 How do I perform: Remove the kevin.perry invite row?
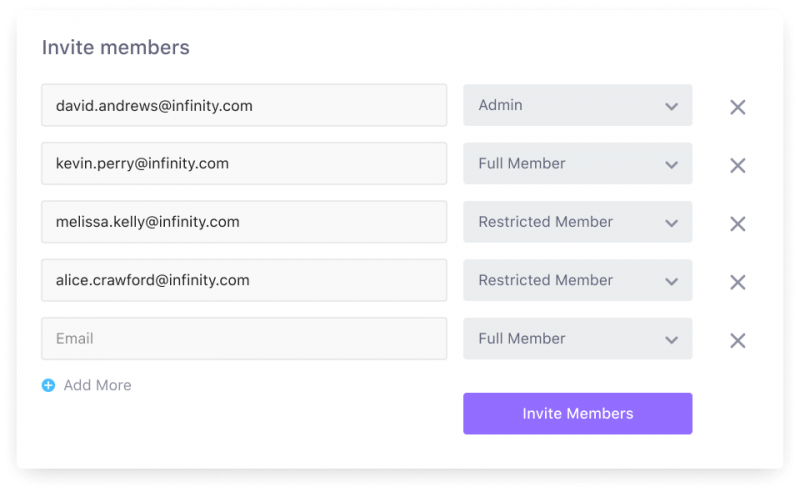pos(738,165)
